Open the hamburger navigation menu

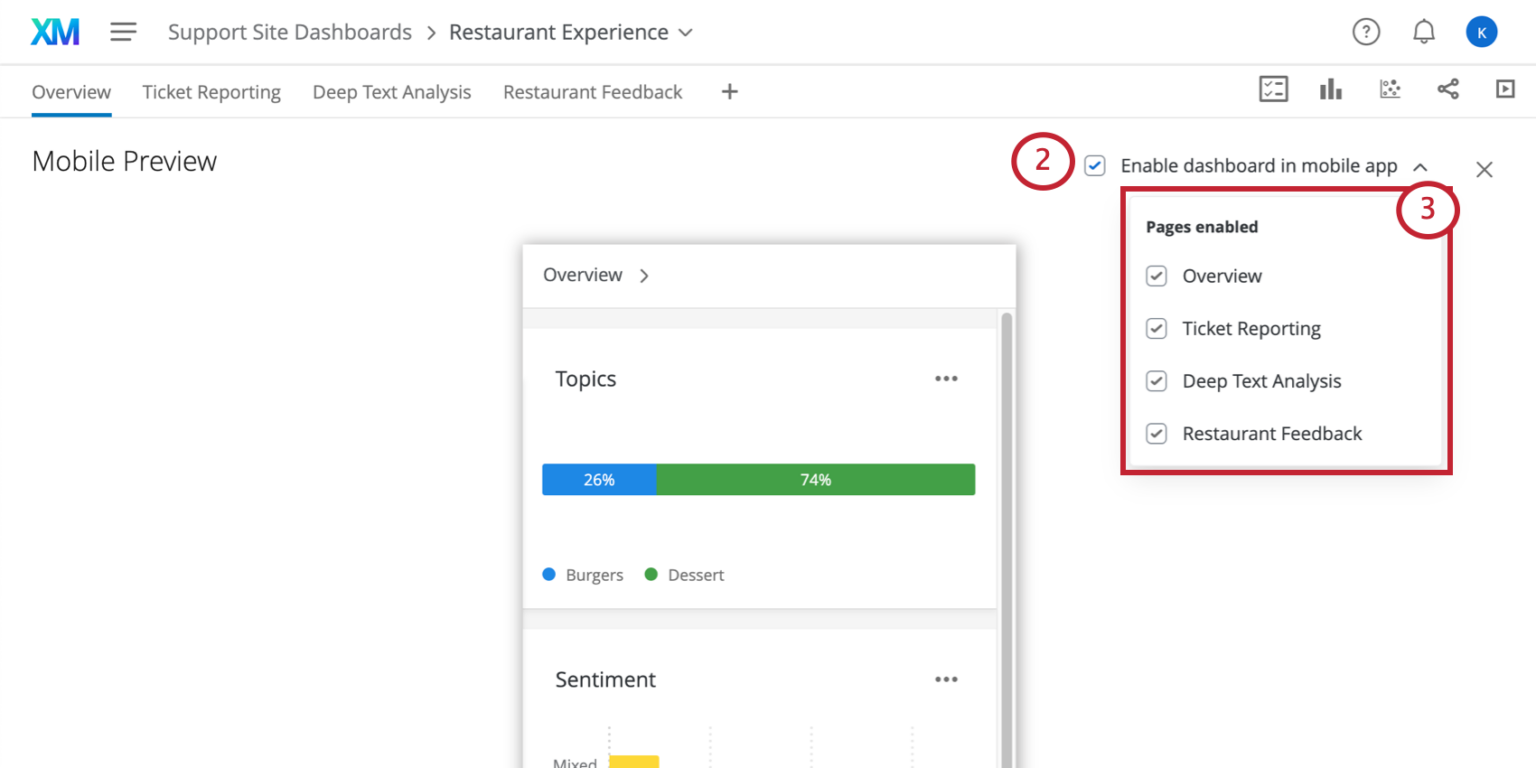click(123, 32)
